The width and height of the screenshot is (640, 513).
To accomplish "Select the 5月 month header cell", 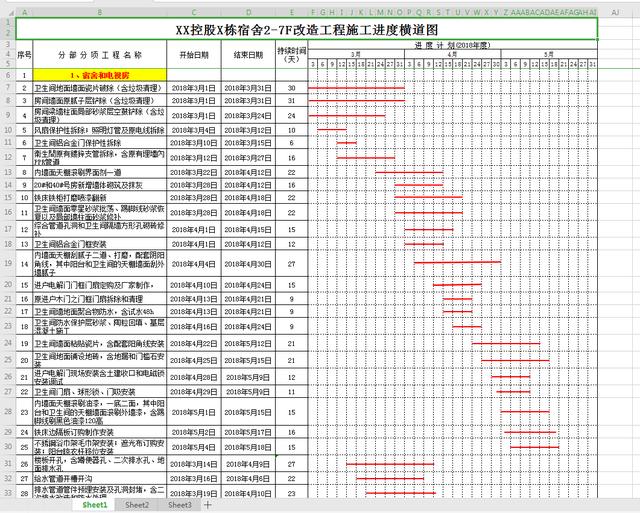I will tap(549, 54).
